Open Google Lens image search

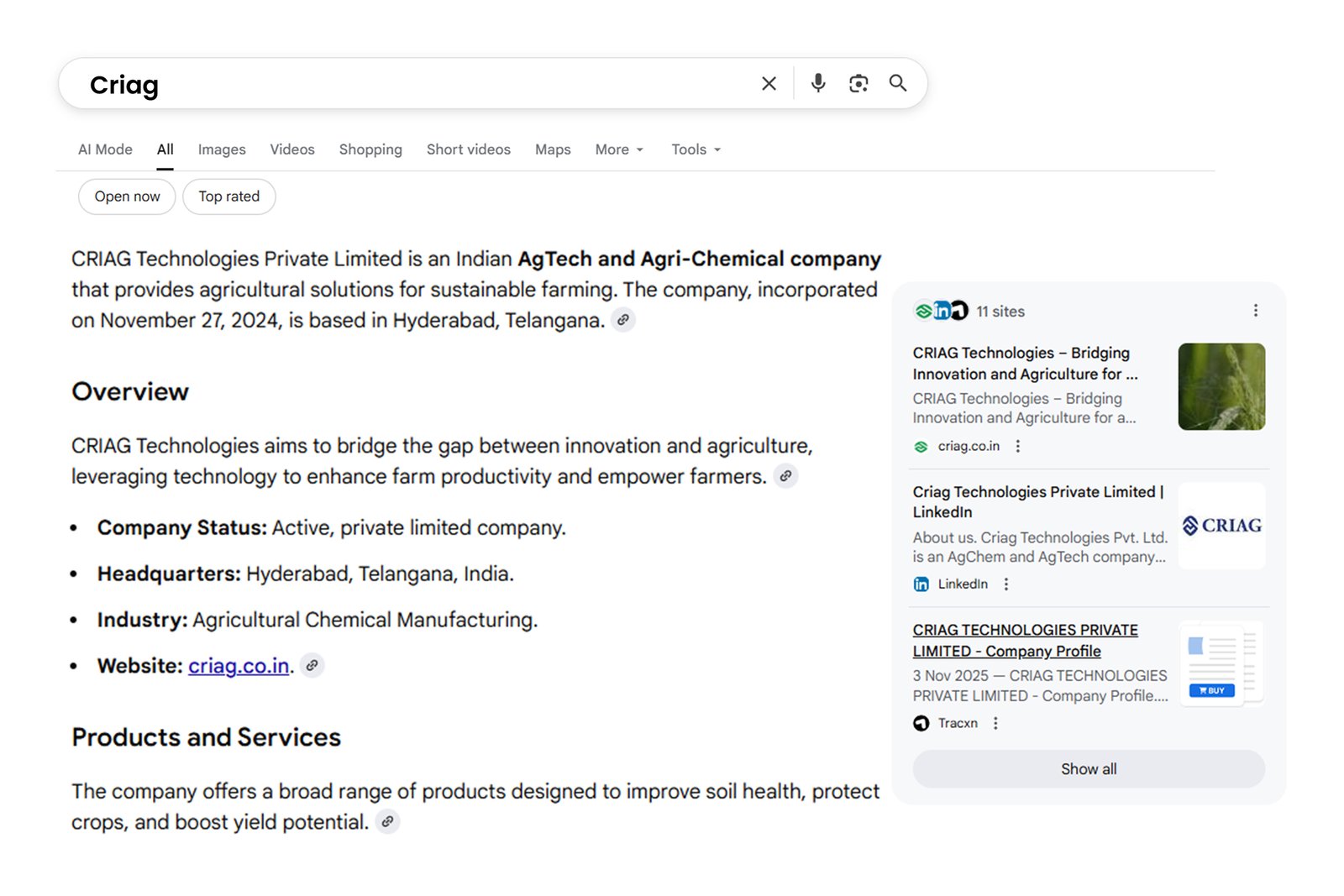pos(858,83)
